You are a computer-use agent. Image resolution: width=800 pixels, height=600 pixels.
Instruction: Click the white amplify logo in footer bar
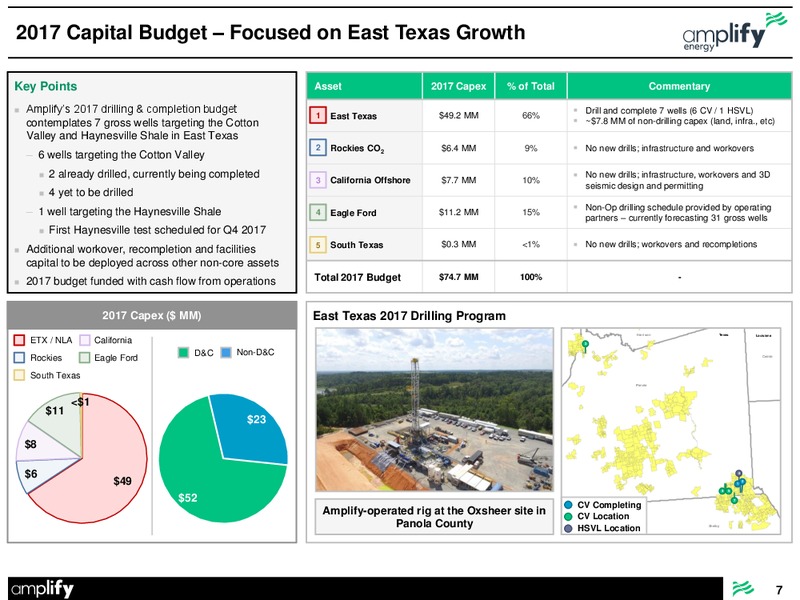click(x=42, y=589)
